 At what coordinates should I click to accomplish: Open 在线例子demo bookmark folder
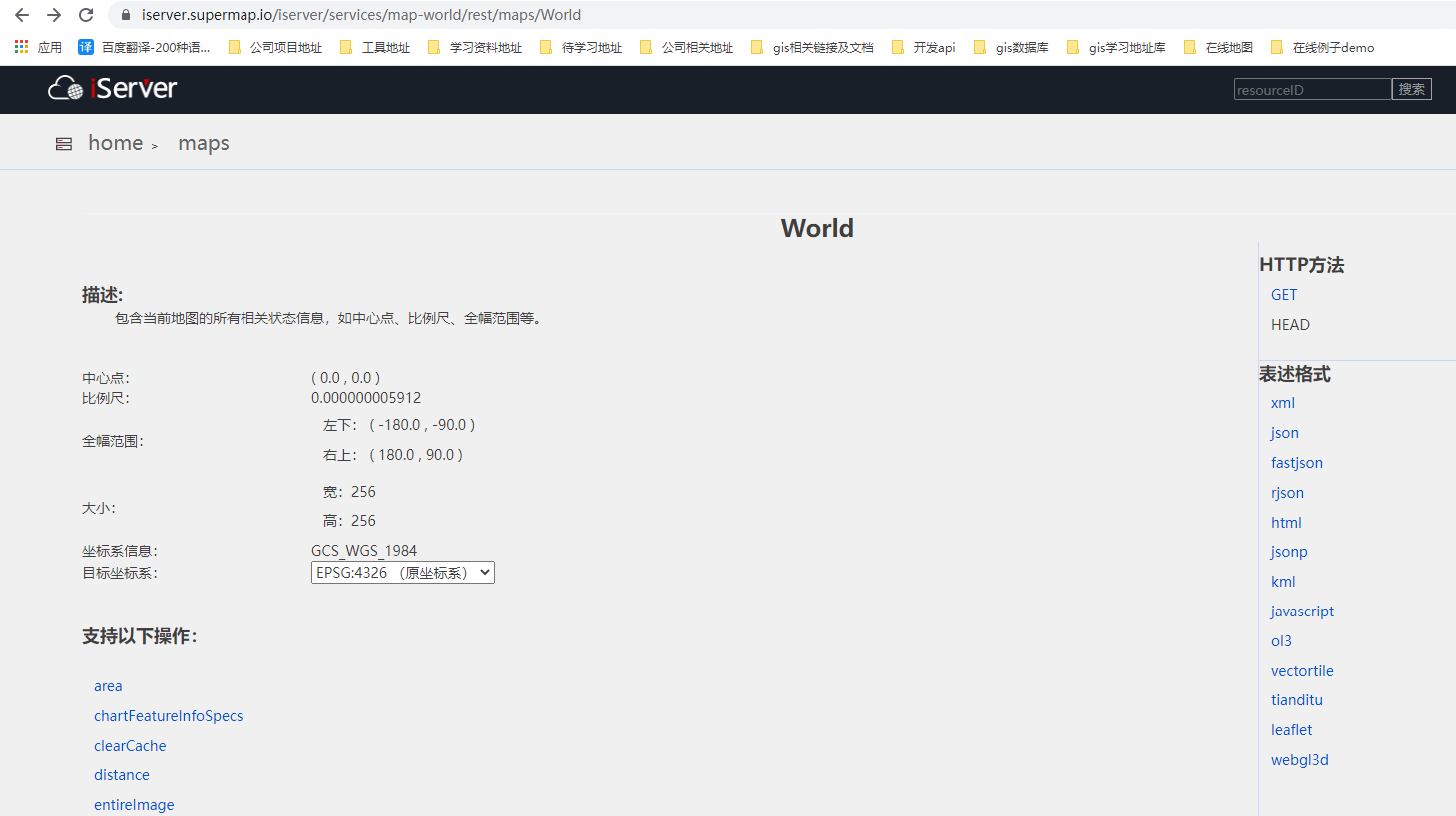pos(1323,47)
